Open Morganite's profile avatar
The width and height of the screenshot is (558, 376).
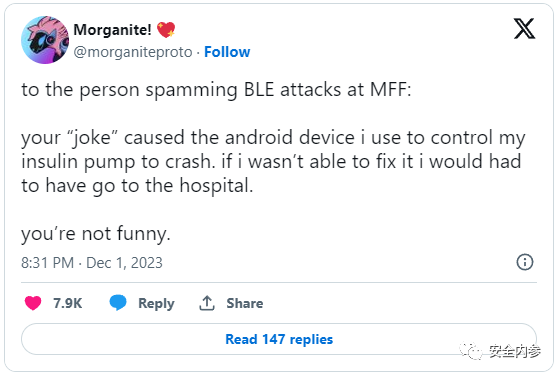pyautogui.click(x=45, y=40)
